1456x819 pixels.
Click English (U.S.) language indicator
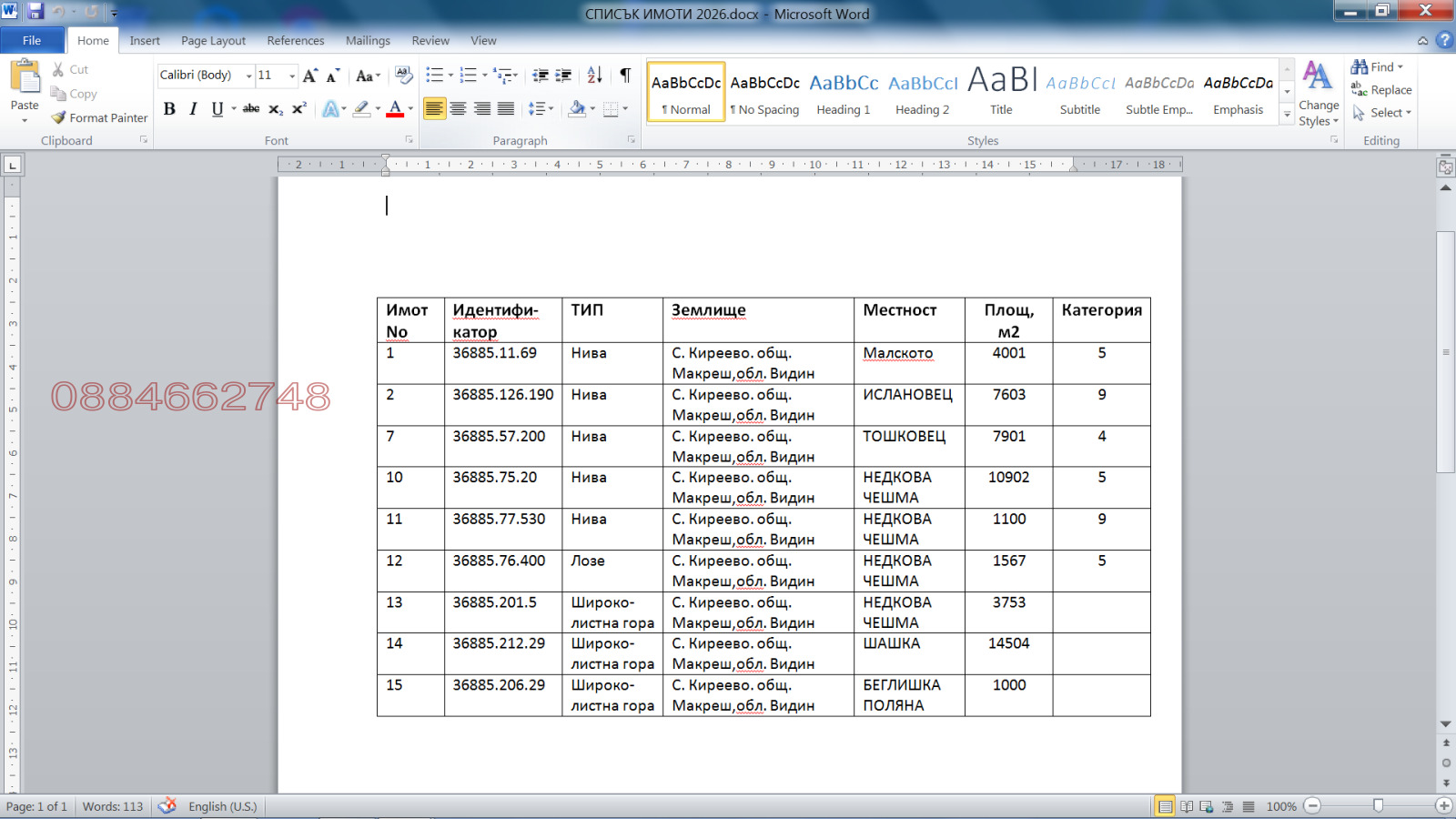[x=223, y=806]
